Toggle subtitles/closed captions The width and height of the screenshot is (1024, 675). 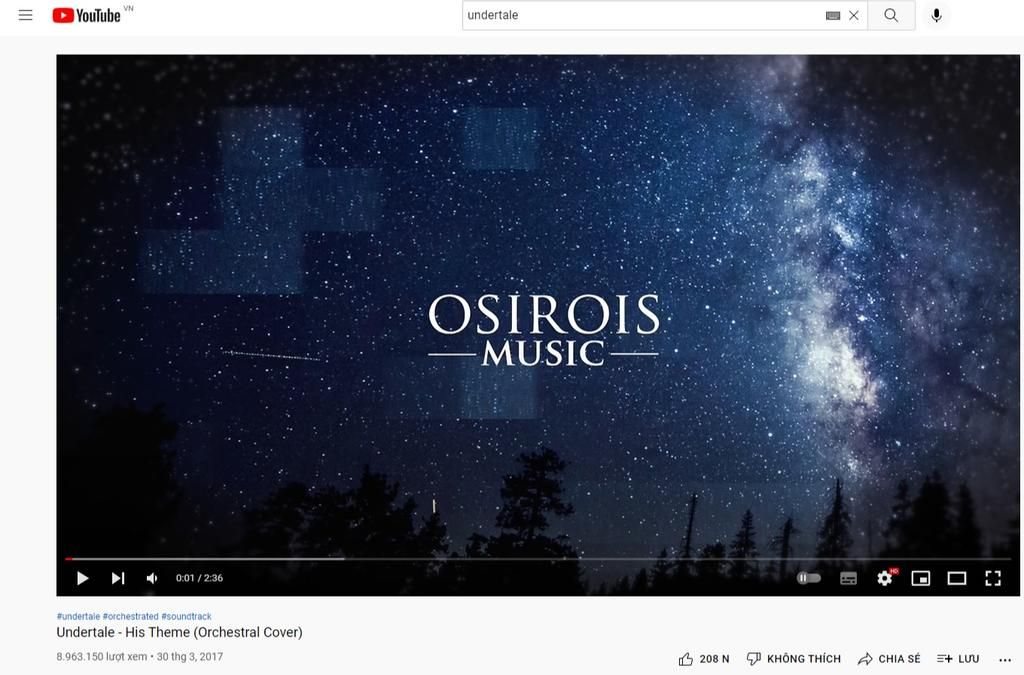[848, 578]
